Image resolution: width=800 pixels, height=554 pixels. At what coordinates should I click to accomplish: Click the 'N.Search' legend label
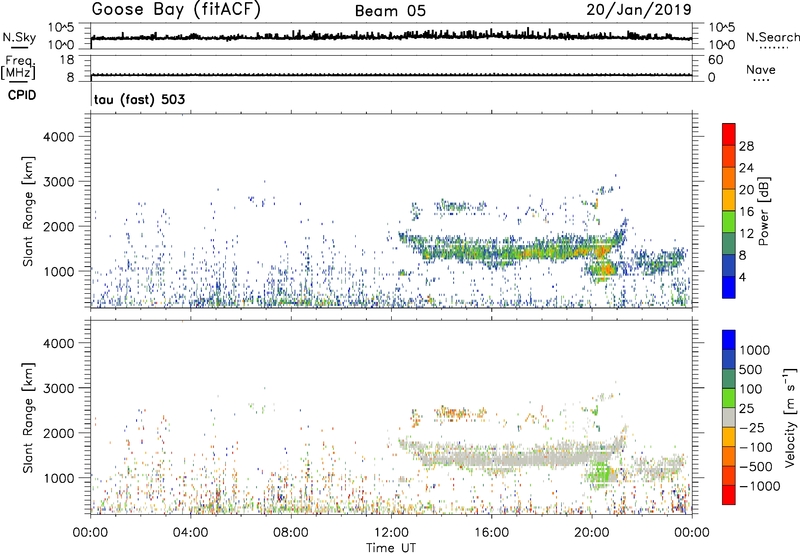coord(772,37)
